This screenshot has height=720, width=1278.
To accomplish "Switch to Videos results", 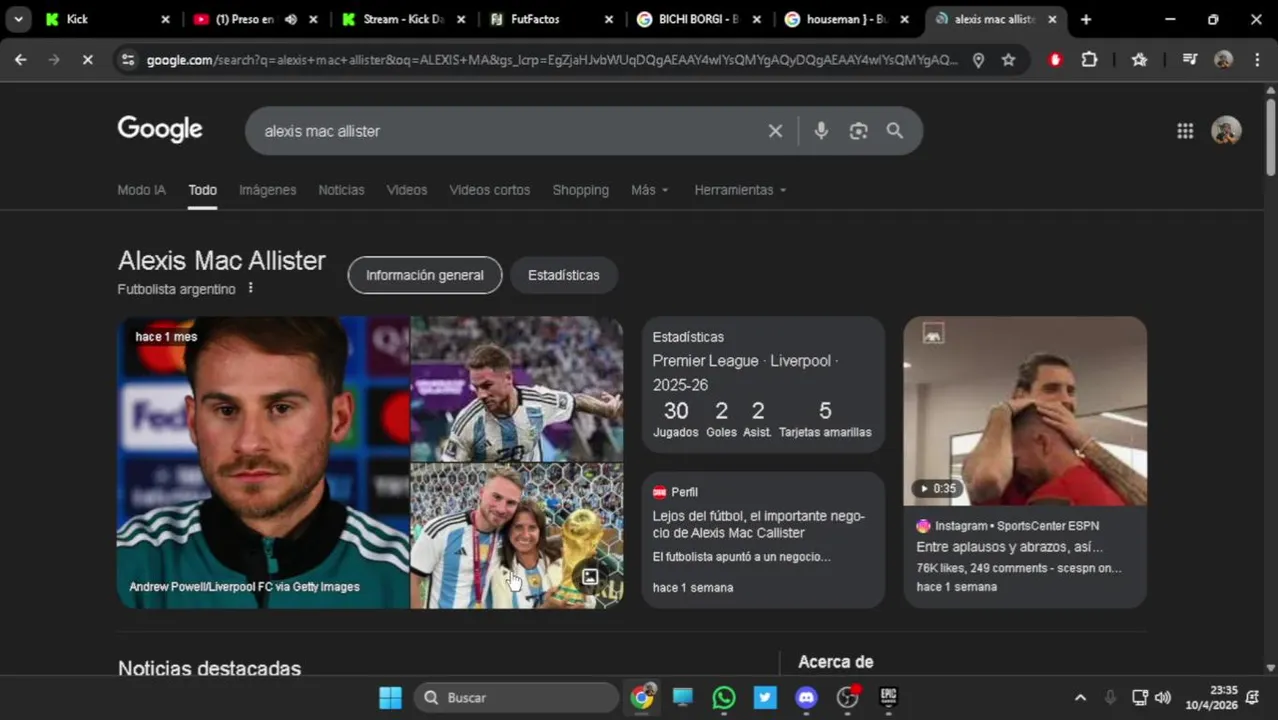I will [x=406, y=190].
